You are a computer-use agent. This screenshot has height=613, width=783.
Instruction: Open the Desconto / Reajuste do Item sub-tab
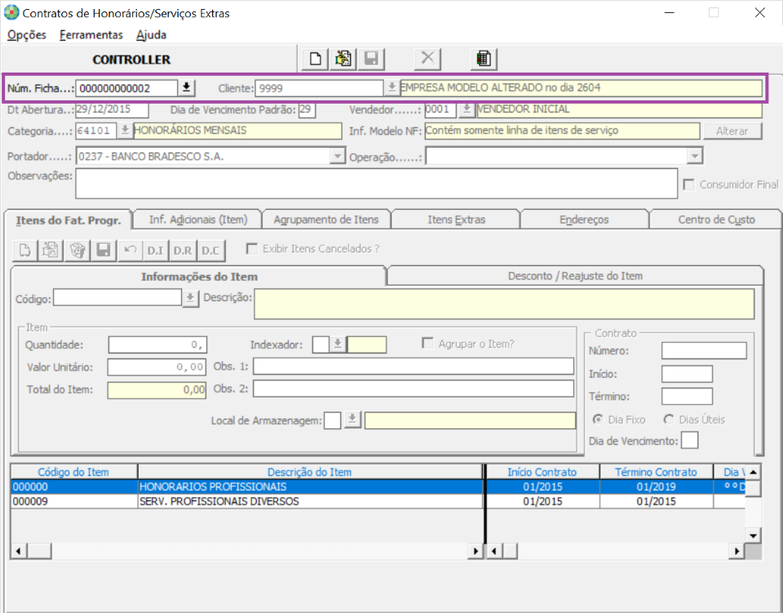click(575, 276)
